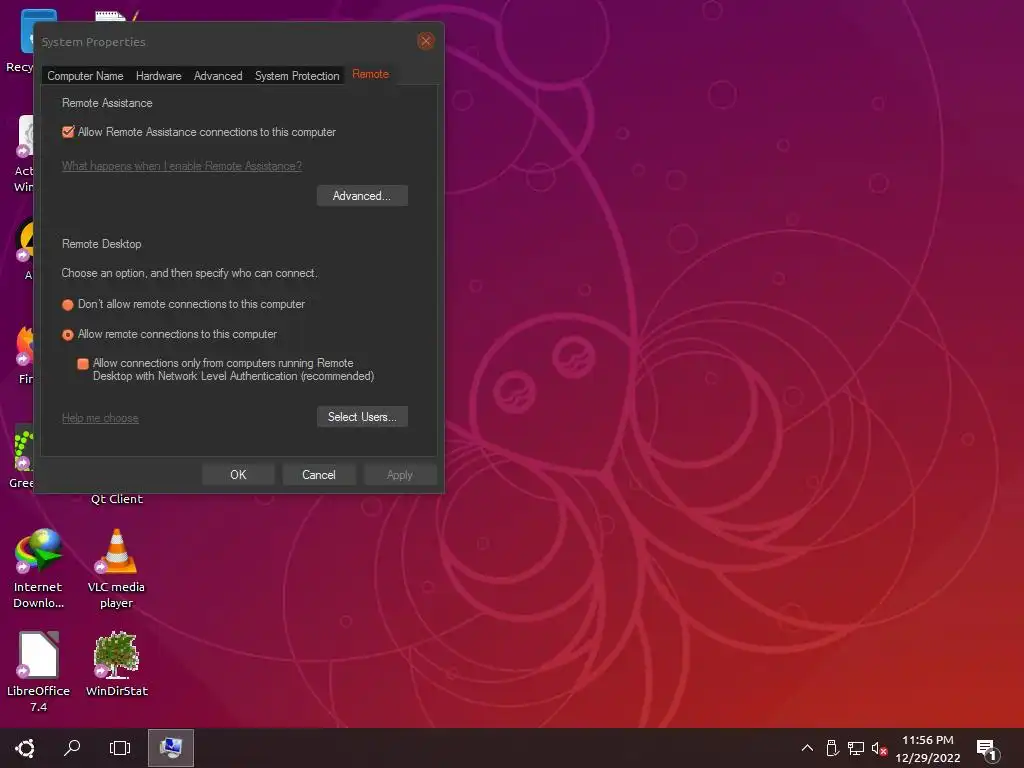
Task: Toggle Network Level Authentication checkbox
Action: 83,364
